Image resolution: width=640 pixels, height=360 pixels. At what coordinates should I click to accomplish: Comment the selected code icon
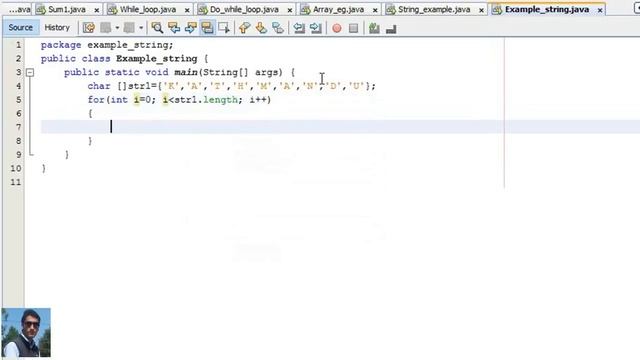[374, 28]
